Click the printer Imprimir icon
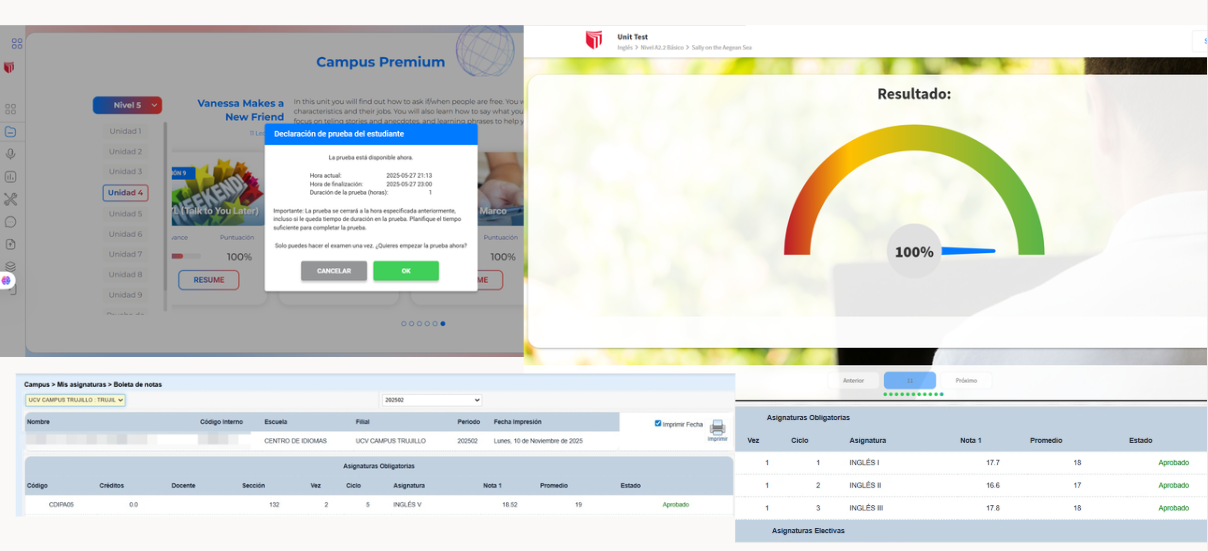Screen dimensions: 1208x551 point(717,429)
